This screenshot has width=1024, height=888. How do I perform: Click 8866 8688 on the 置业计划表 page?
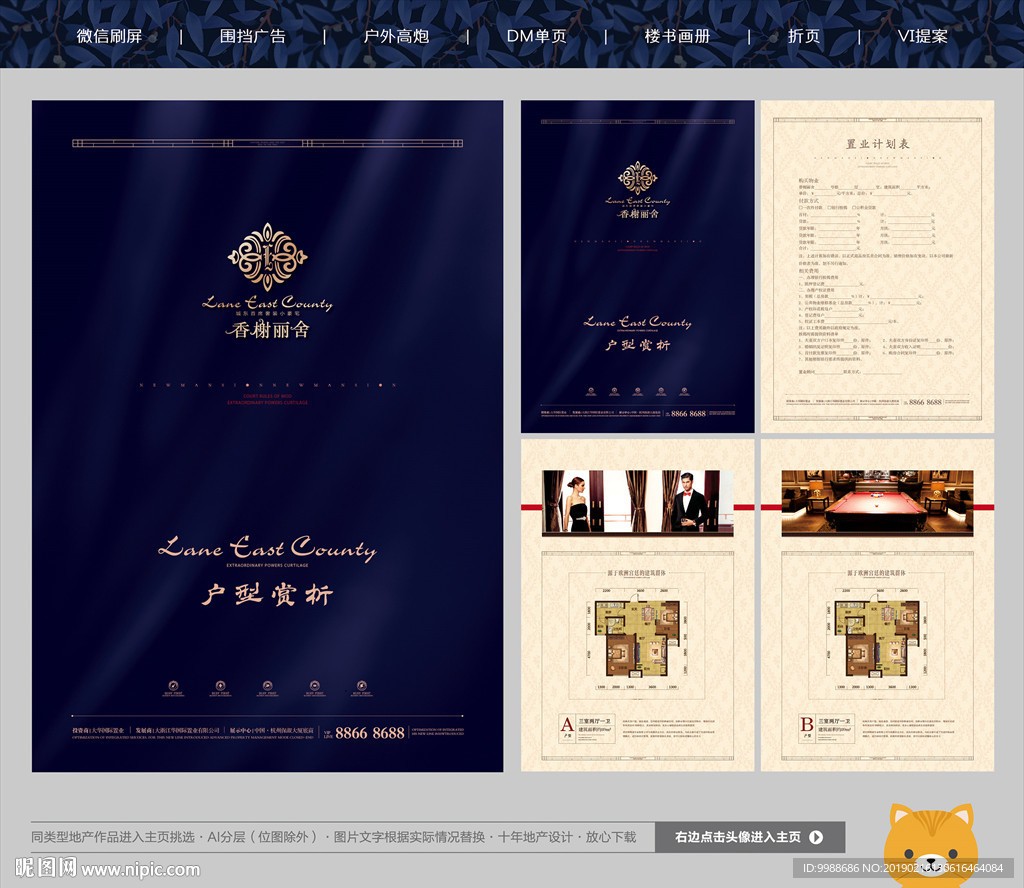click(925, 402)
